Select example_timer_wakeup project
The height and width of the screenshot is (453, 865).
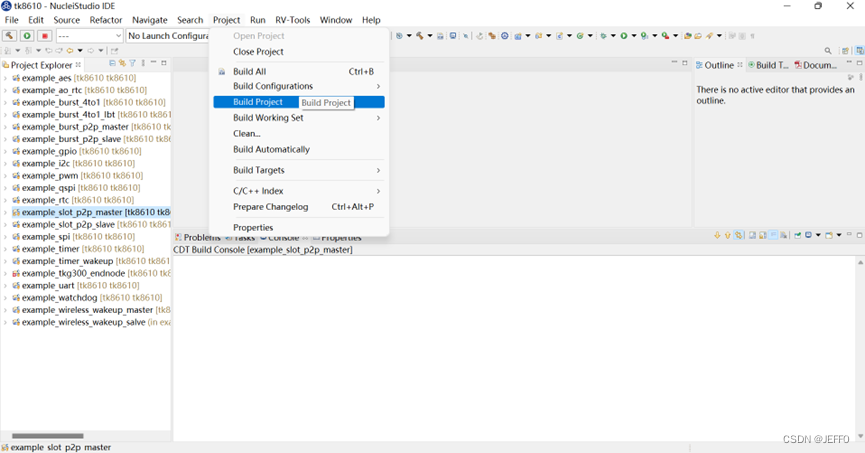tap(91, 261)
